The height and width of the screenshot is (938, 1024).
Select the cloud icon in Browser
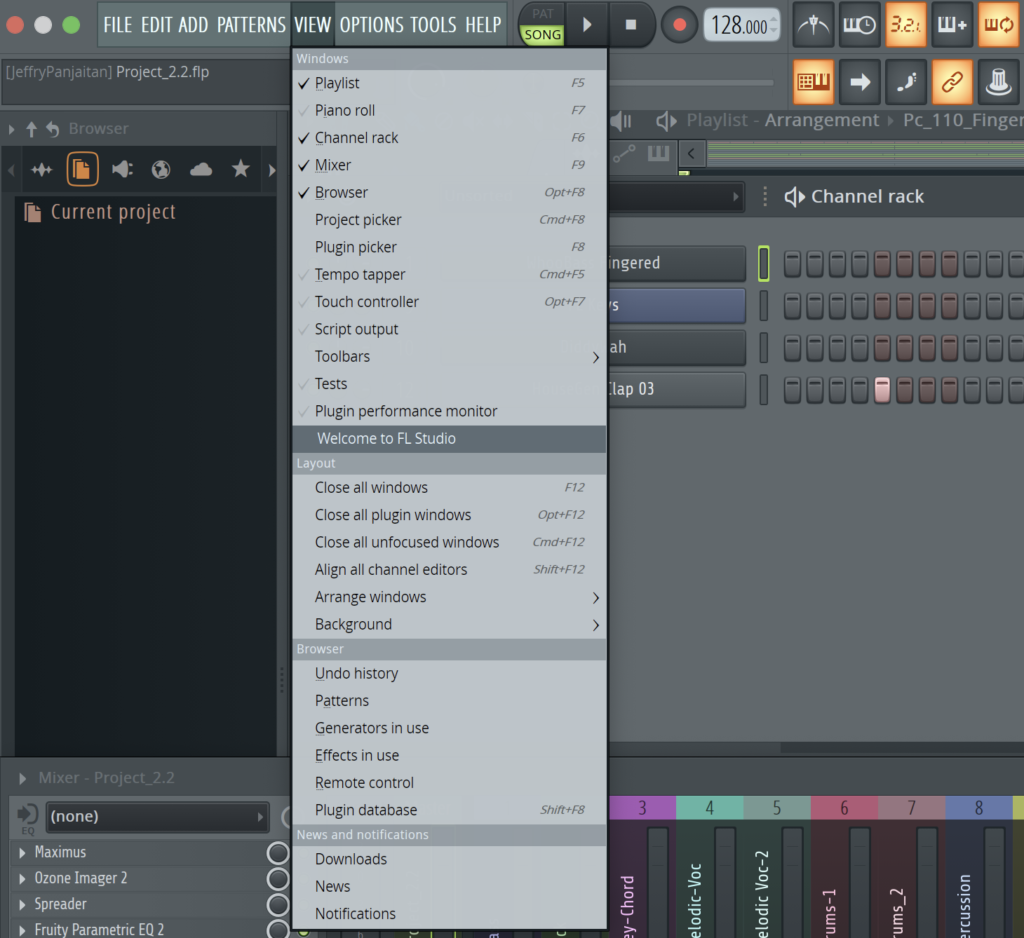pyautogui.click(x=201, y=169)
